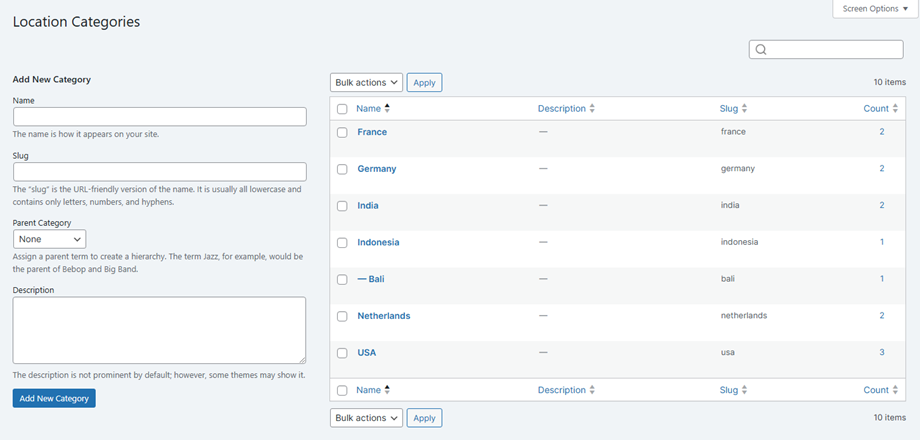Click the search magnifier icon
920x440 pixels.
(x=761, y=50)
